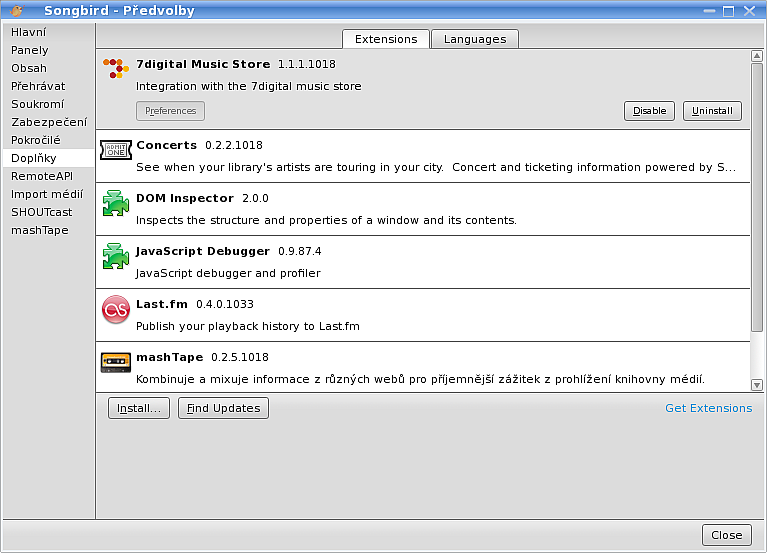767x553 pixels.
Task: Click the Find Updates button
Action: pos(223,408)
